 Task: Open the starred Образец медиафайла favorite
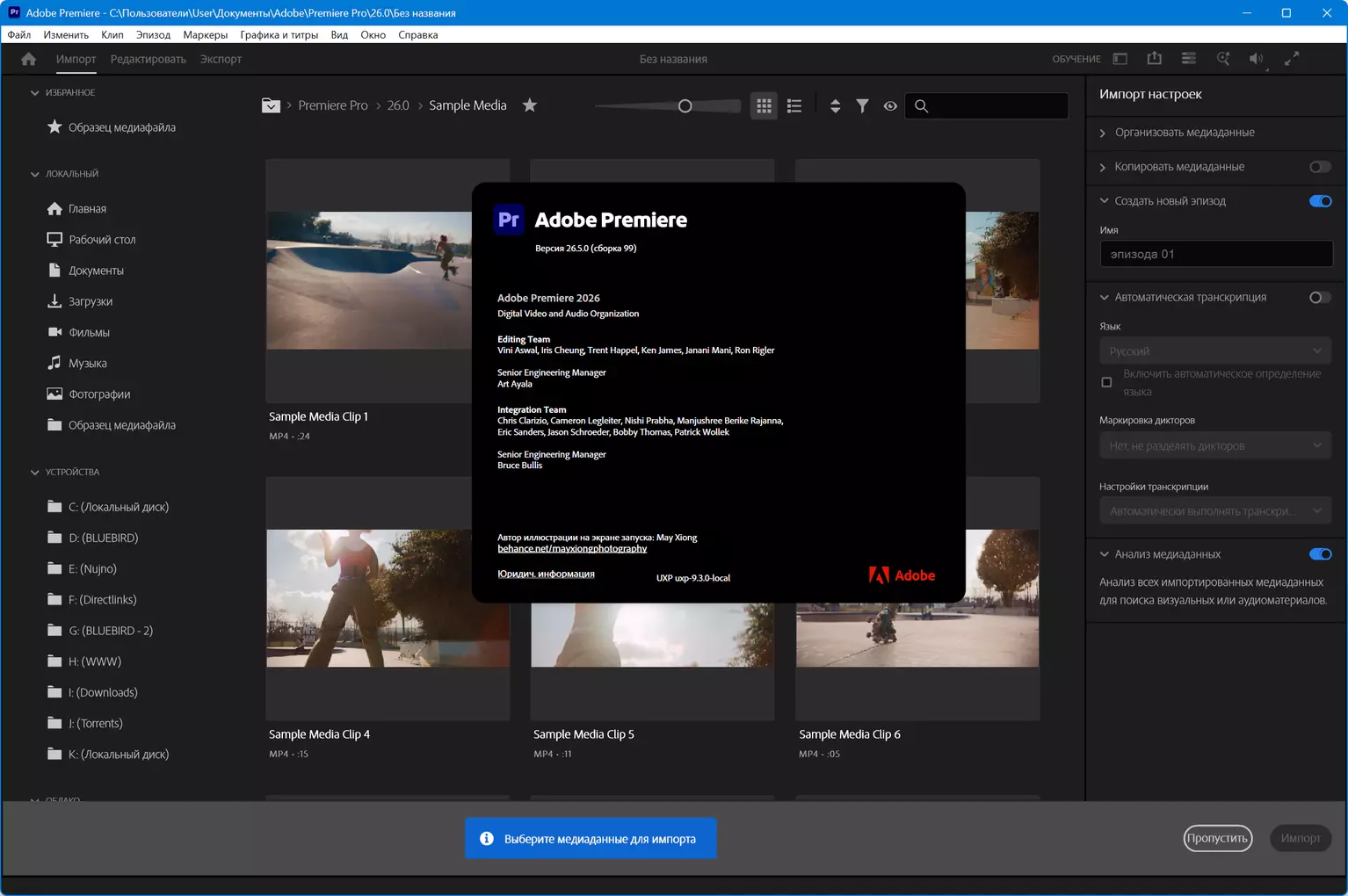[x=112, y=127]
